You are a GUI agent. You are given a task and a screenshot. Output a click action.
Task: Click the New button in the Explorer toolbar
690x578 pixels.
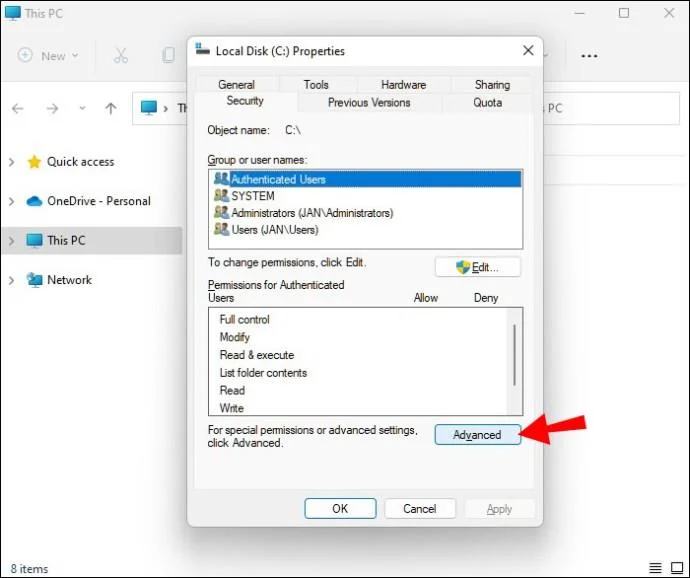tap(48, 55)
